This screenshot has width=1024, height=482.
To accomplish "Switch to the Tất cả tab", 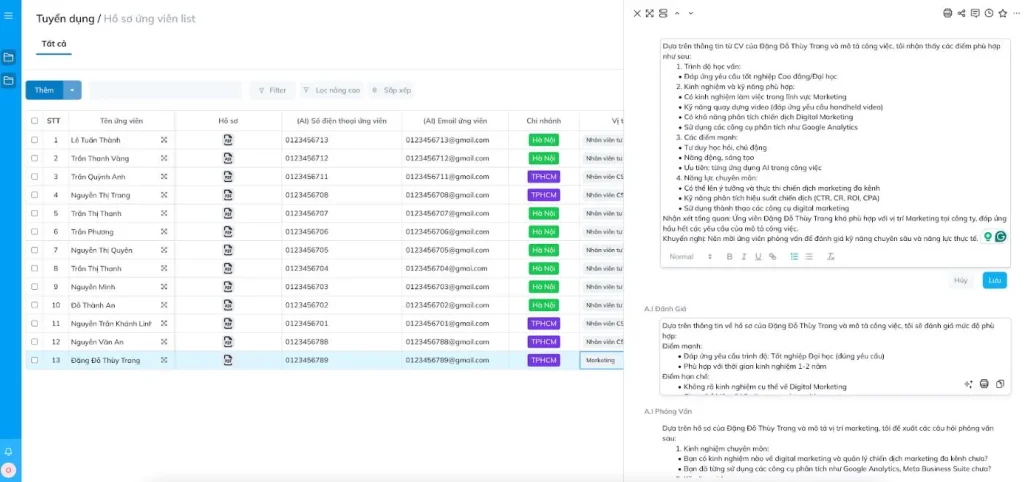I will (54, 44).
